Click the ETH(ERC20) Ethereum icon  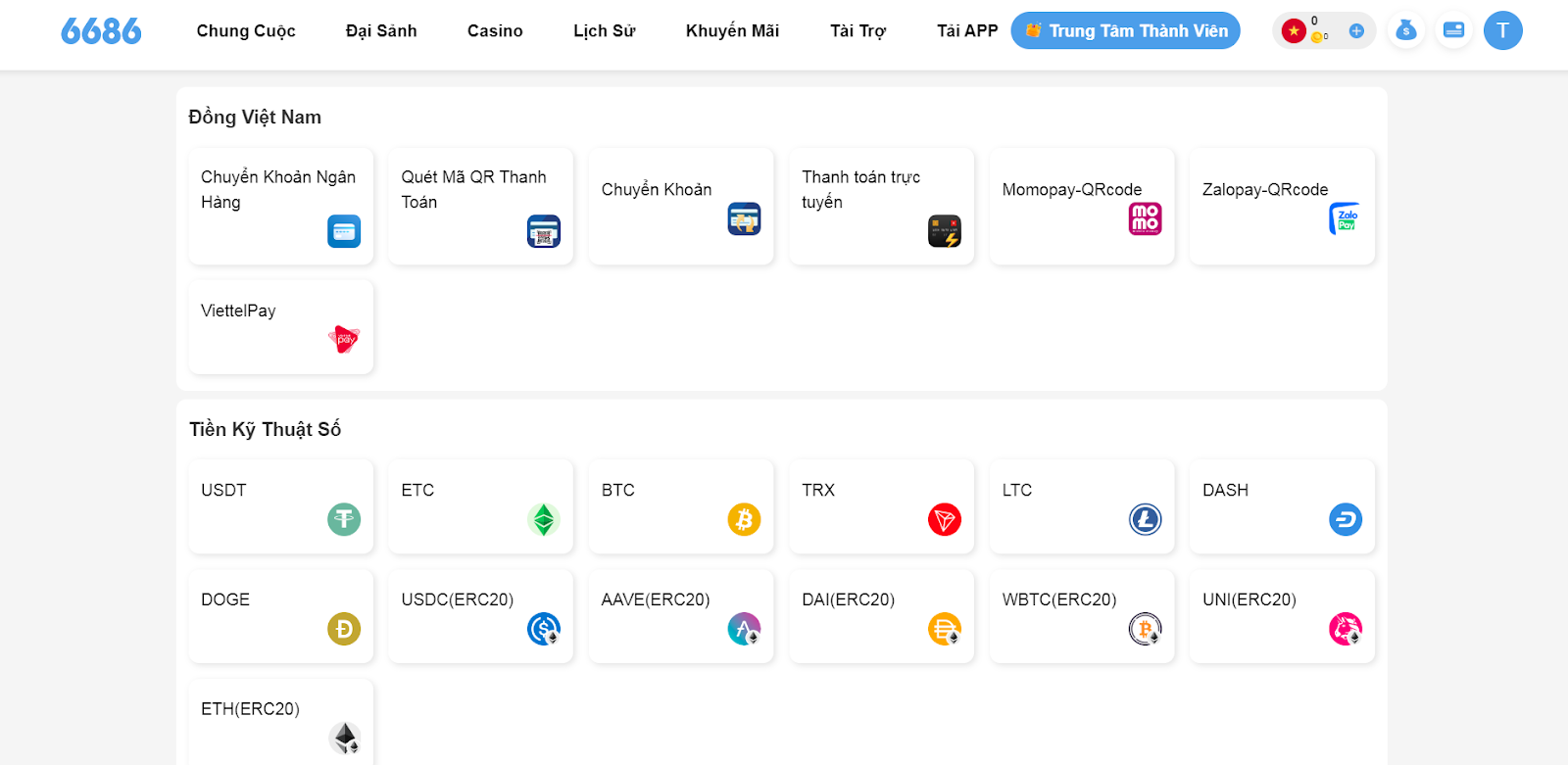(344, 738)
